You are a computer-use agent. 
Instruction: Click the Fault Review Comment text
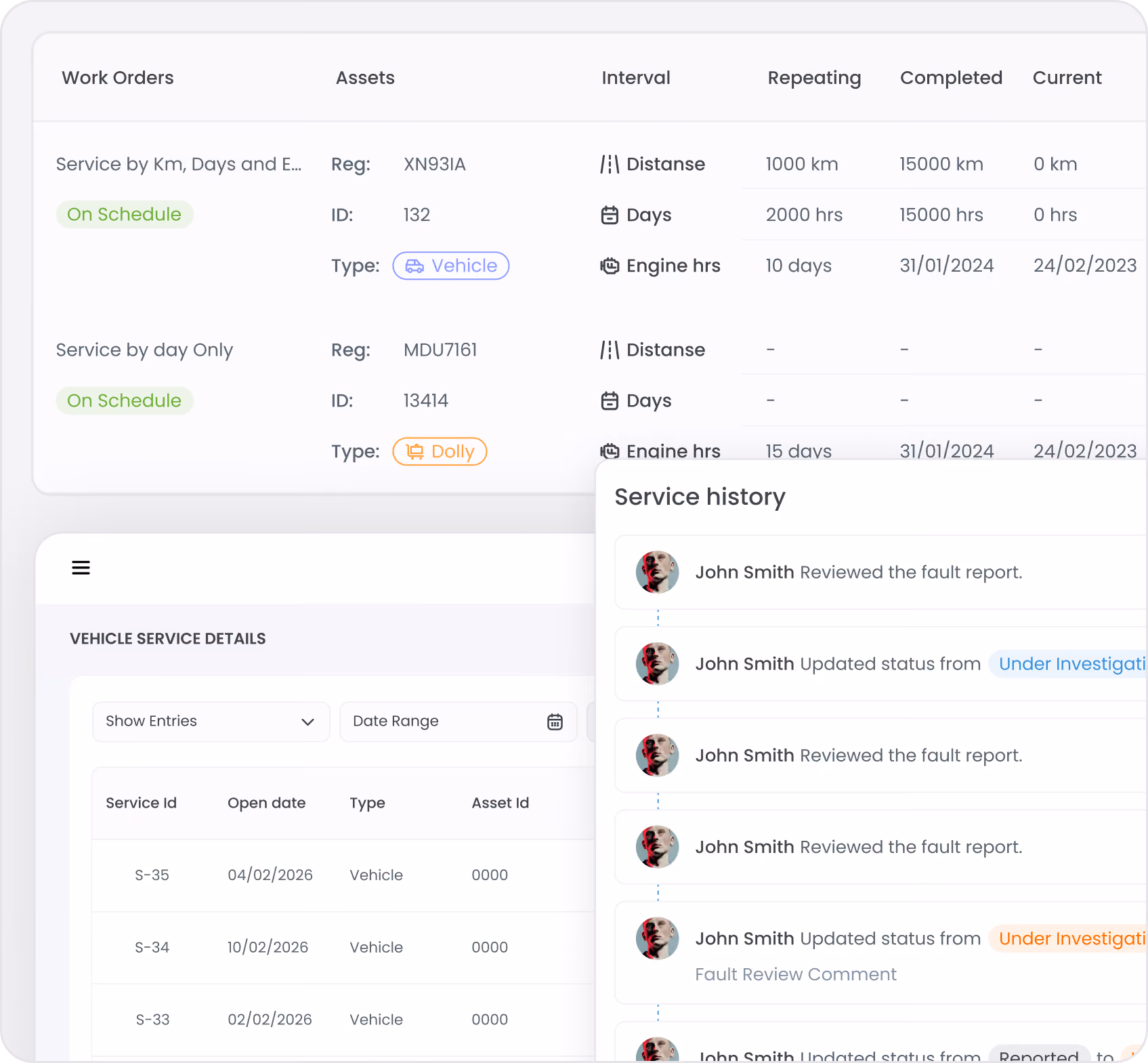click(796, 974)
